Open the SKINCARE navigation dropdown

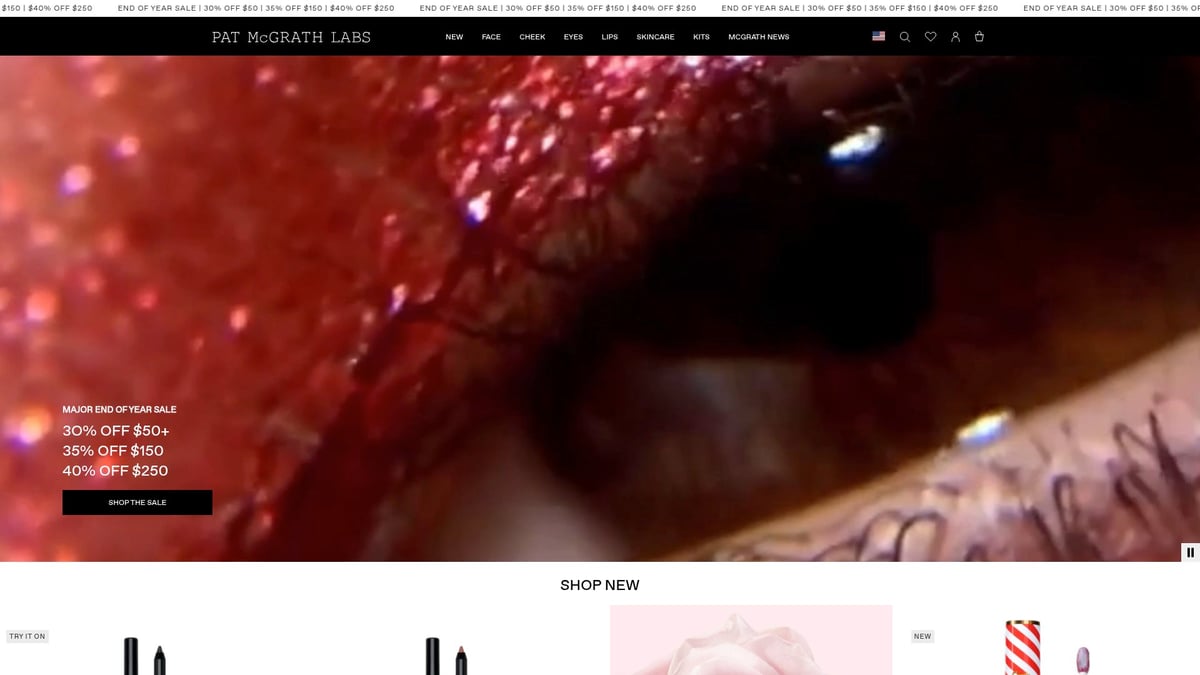pyautogui.click(x=655, y=36)
